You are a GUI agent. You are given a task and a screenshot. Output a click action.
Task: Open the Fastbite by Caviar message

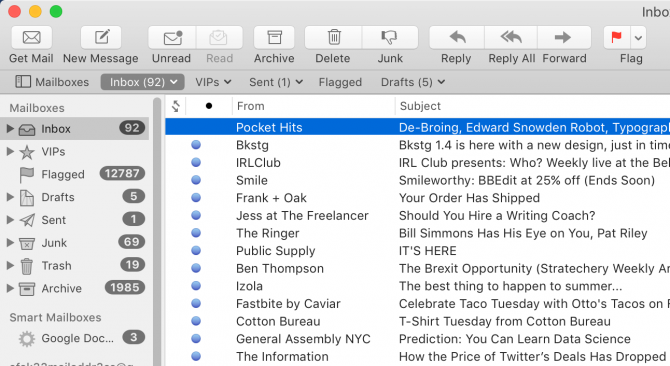(417, 303)
